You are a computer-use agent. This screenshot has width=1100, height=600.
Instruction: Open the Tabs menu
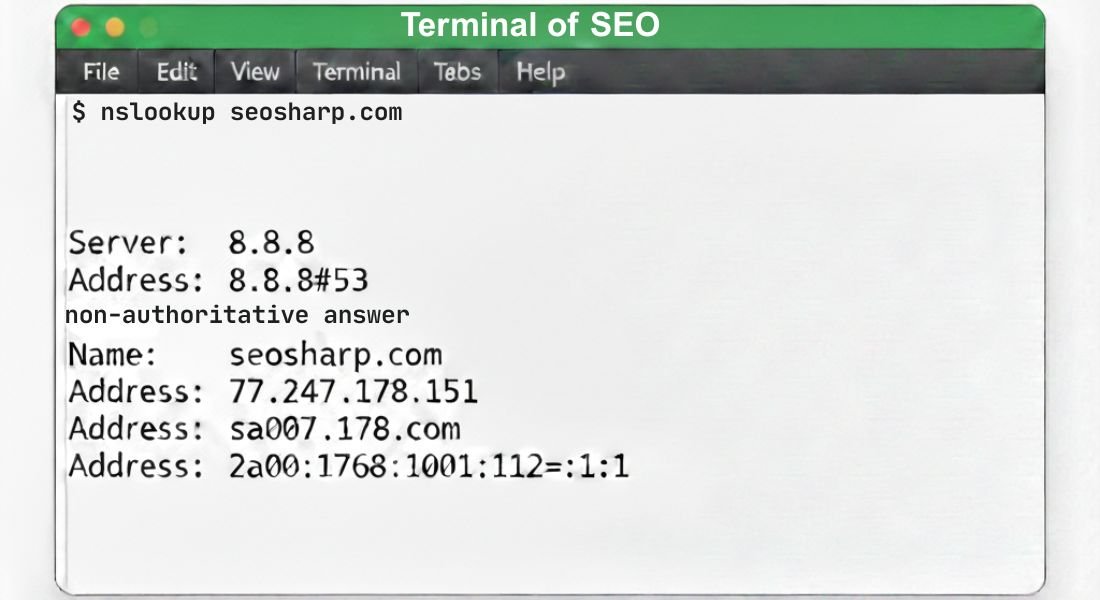tap(457, 72)
